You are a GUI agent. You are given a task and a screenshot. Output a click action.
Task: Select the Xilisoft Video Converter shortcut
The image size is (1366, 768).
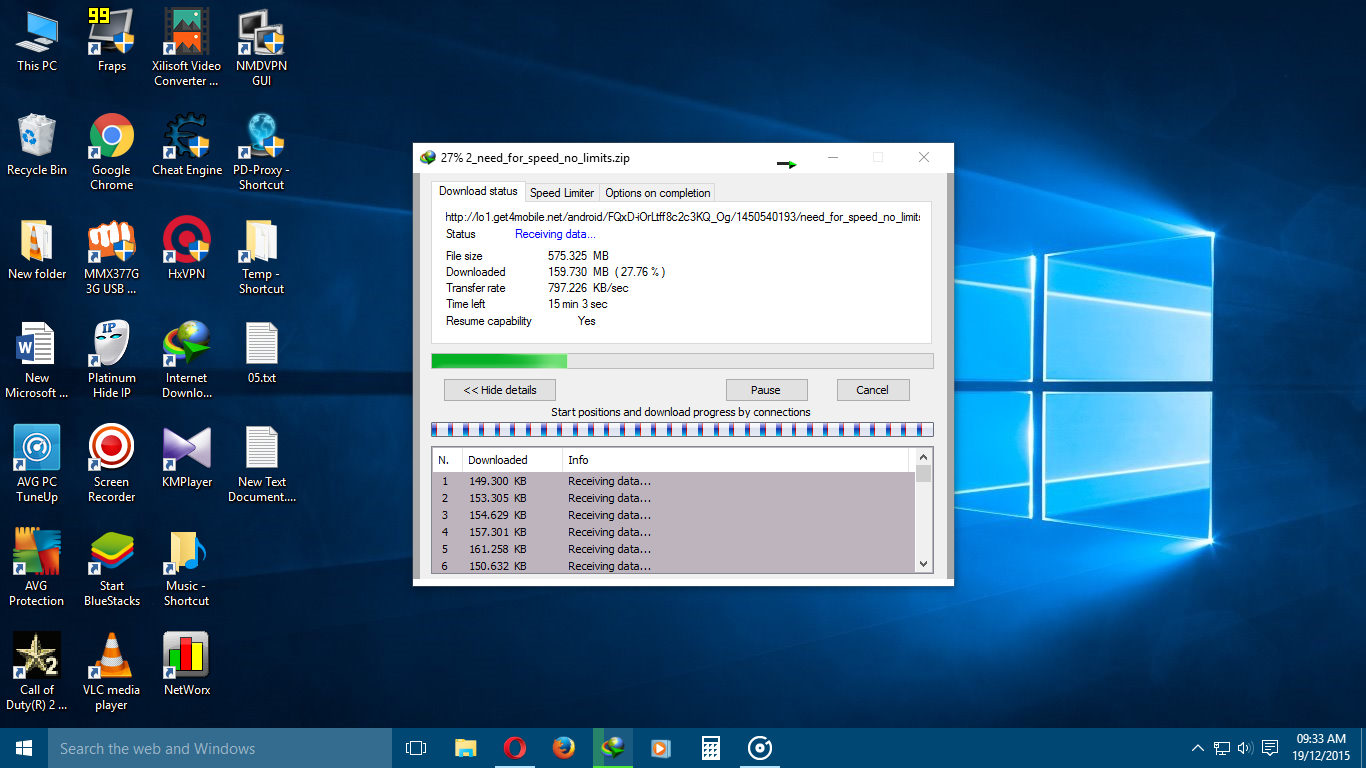click(187, 48)
